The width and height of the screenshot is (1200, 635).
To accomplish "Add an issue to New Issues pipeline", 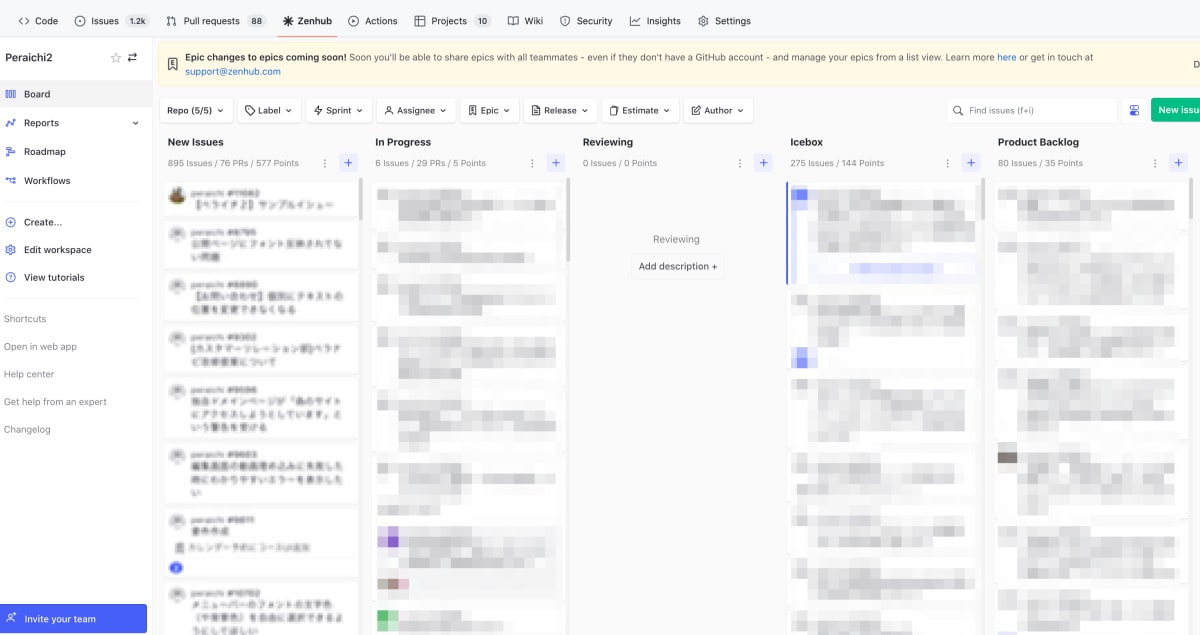I will (348, 163).
